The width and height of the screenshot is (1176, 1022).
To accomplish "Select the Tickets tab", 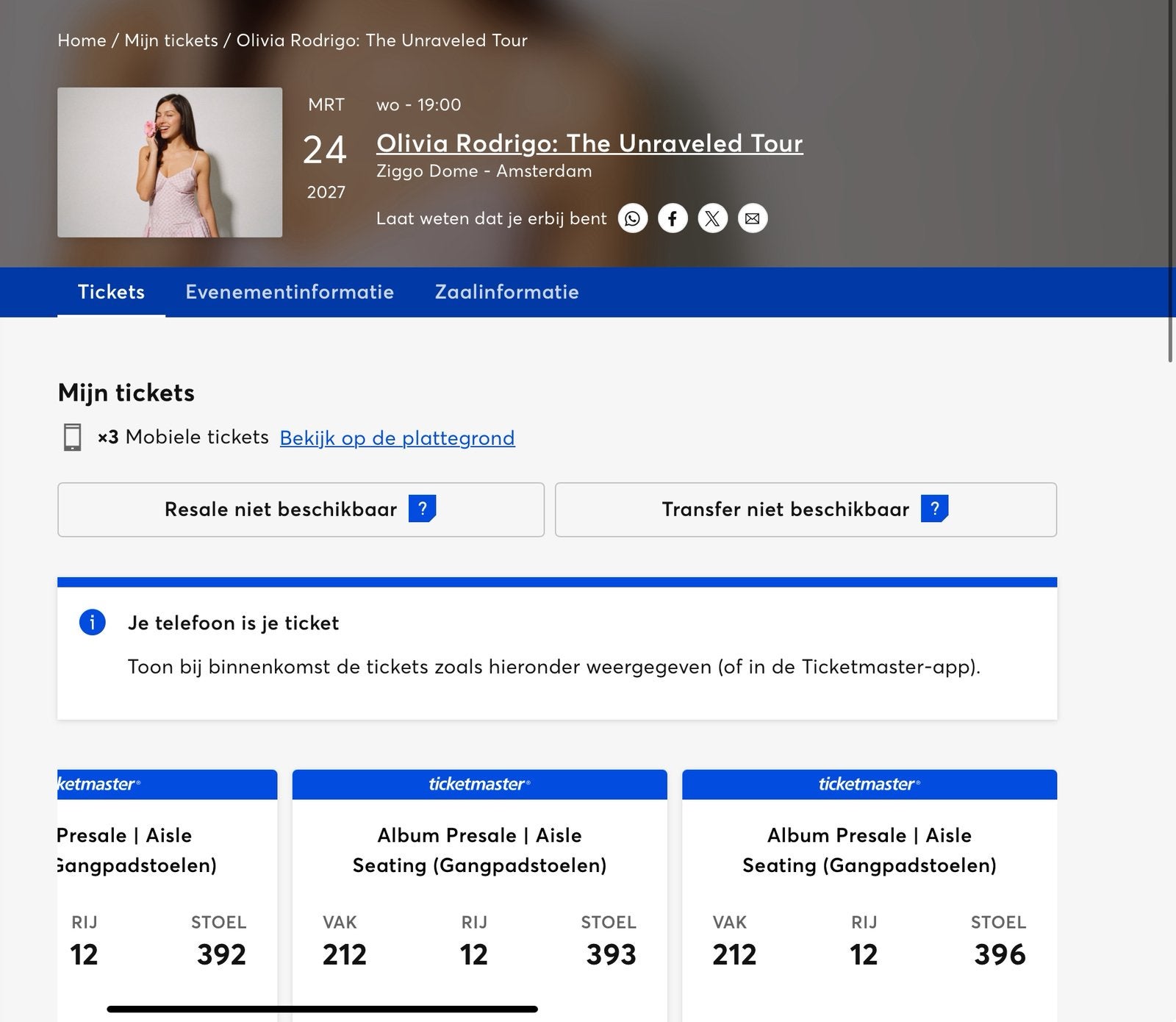I will tap(111, 292).
